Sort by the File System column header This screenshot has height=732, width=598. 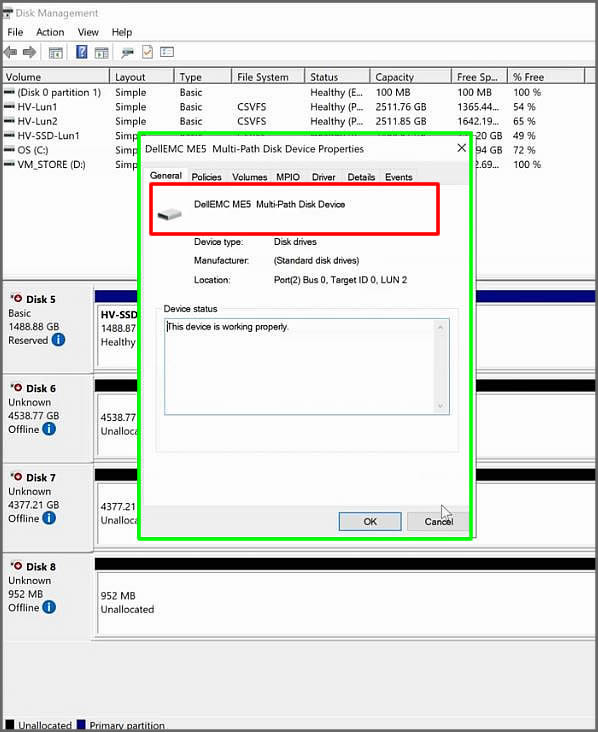coord(268,77)
